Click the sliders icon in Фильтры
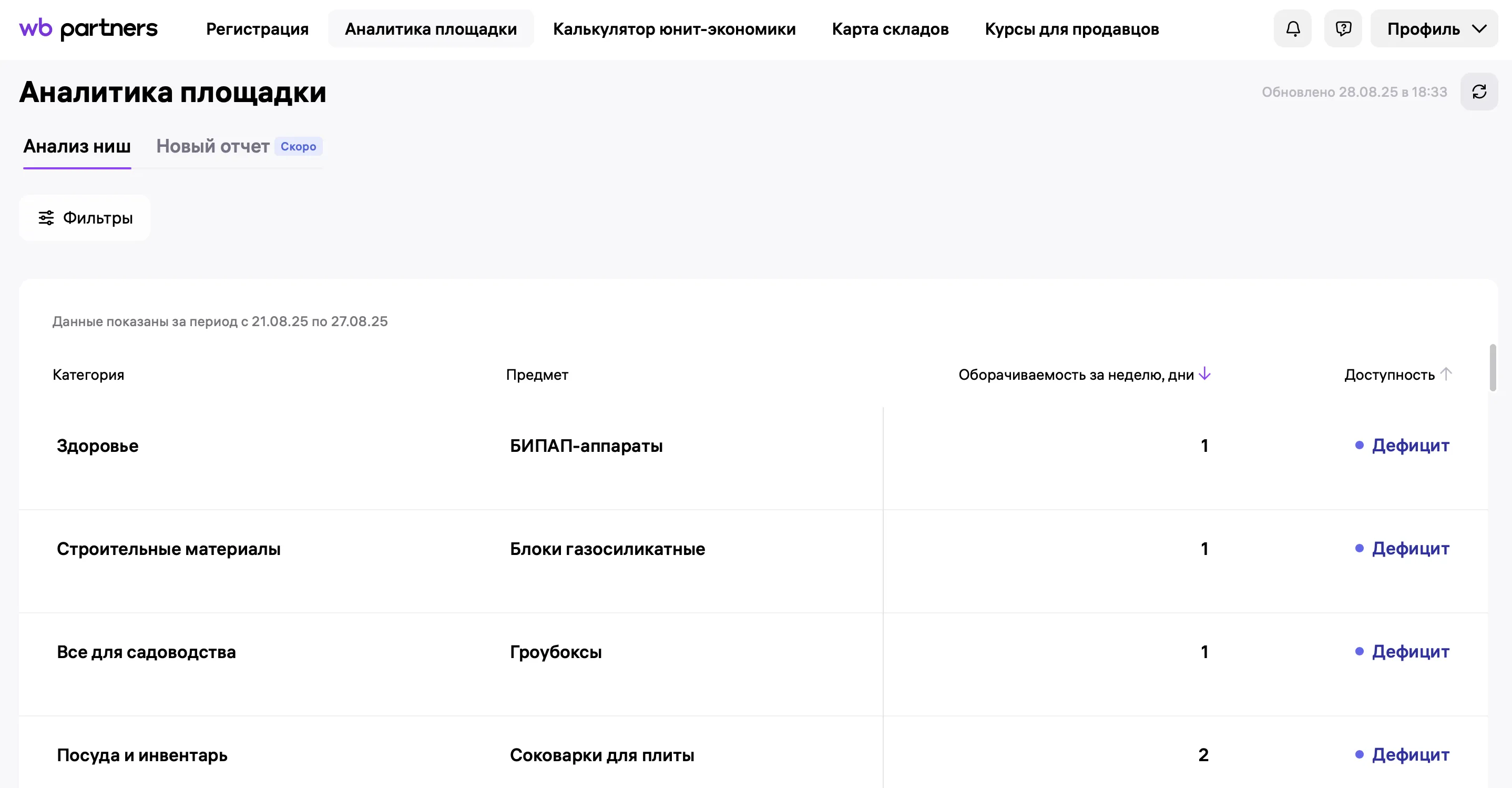 click(x=46, y=218)
